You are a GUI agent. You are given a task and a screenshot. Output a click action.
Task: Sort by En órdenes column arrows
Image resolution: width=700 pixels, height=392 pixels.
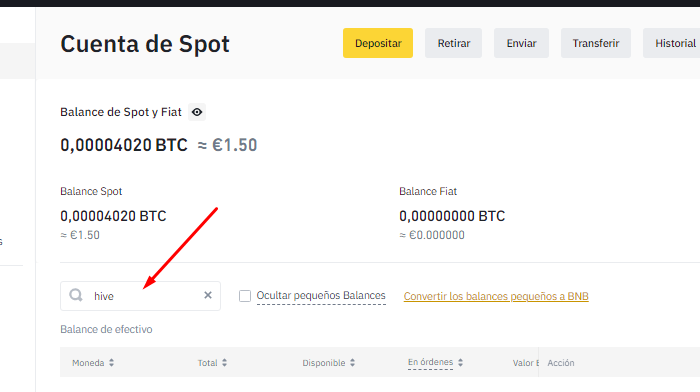point(460,363)
